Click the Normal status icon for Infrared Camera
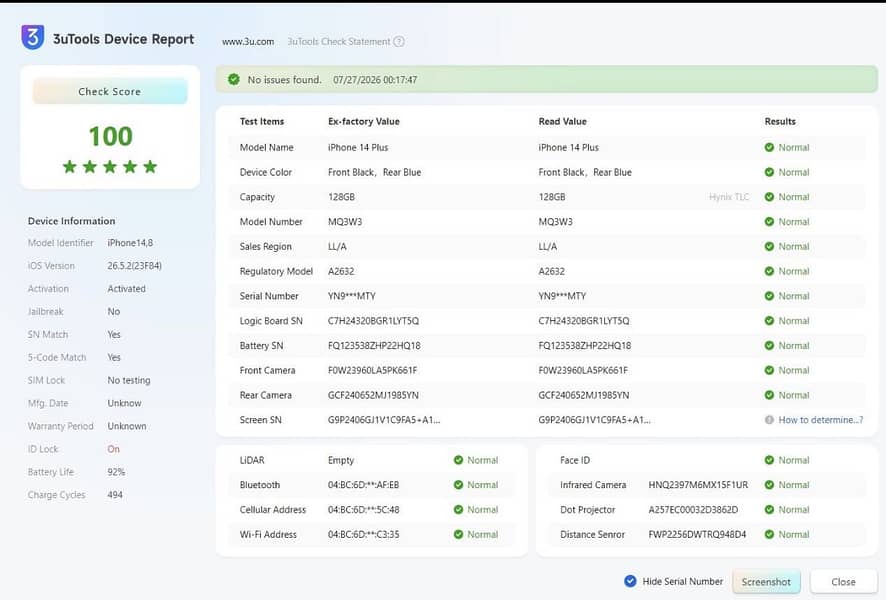This screenshot has height=600, width=886. 769,485
